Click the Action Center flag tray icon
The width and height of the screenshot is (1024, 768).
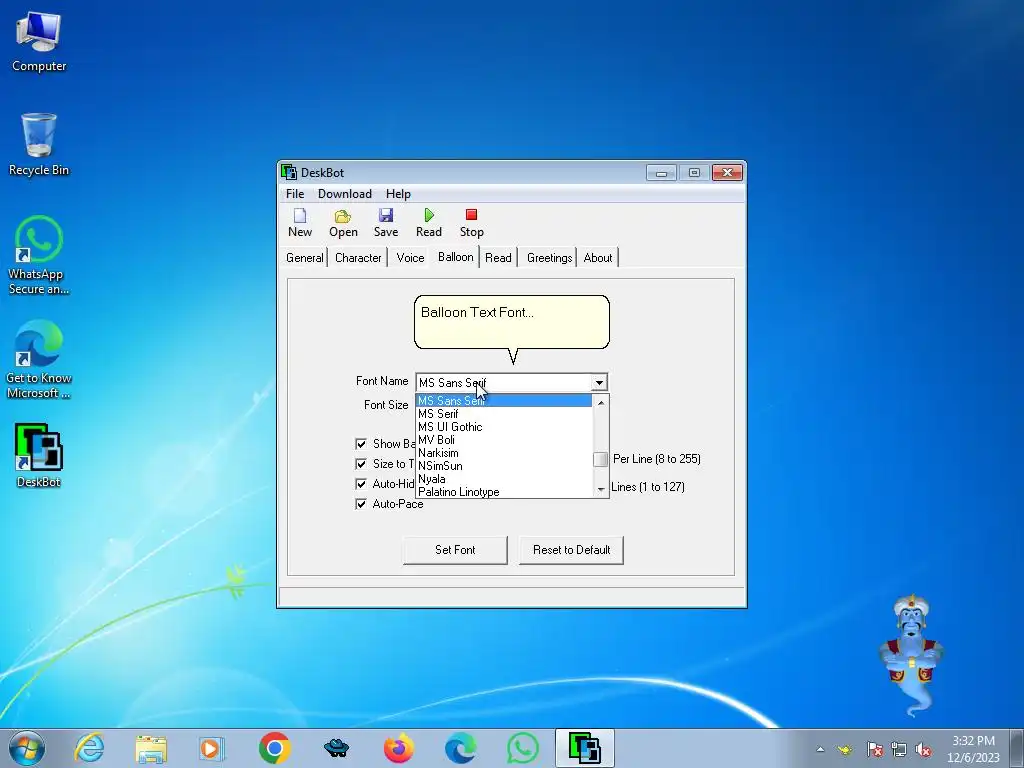(x=875, y=750)
